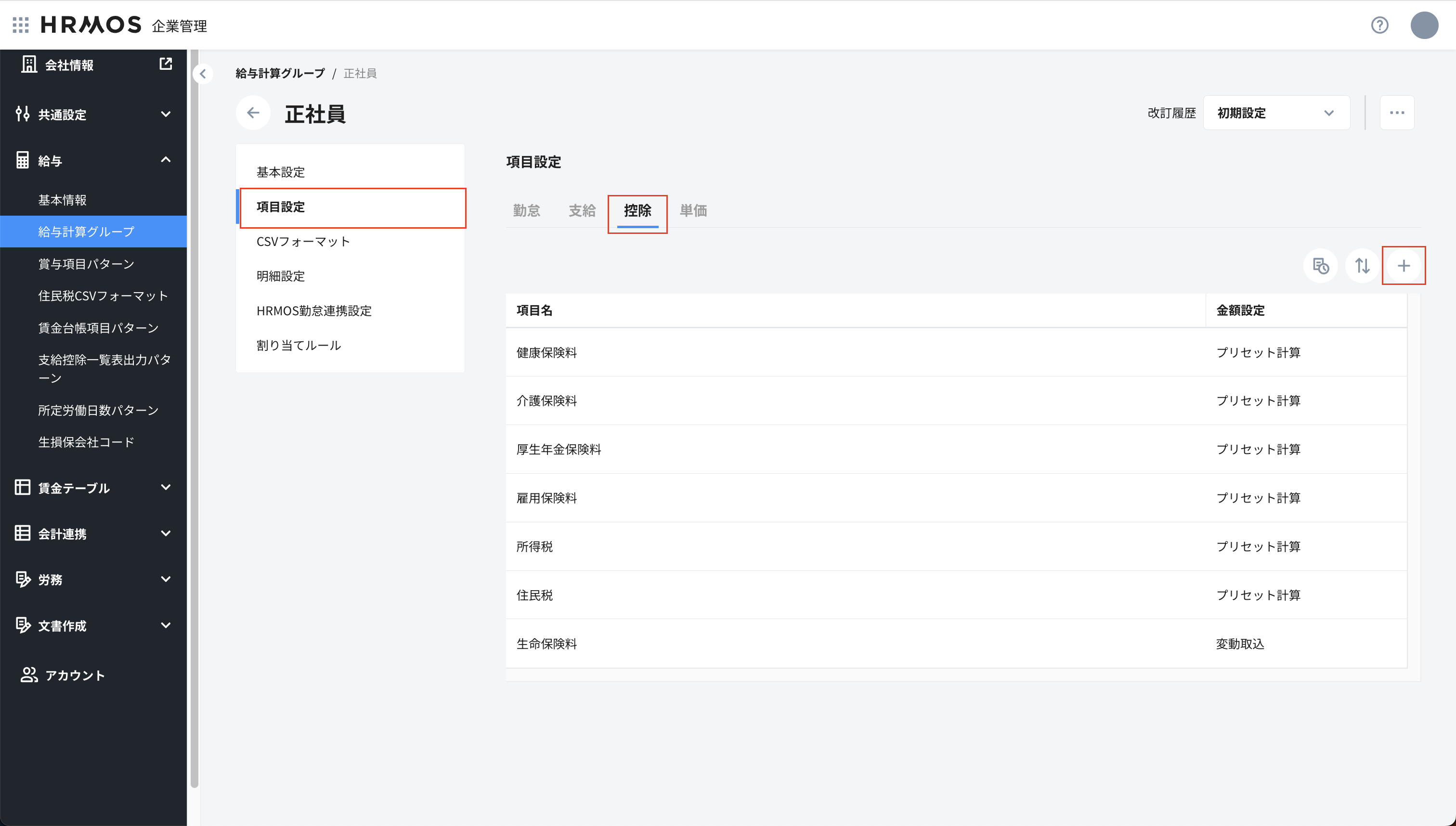This screenshot has width=1456, height=826.
Task: Open the revision history schedule icon
Action: tap(1320, 266)
